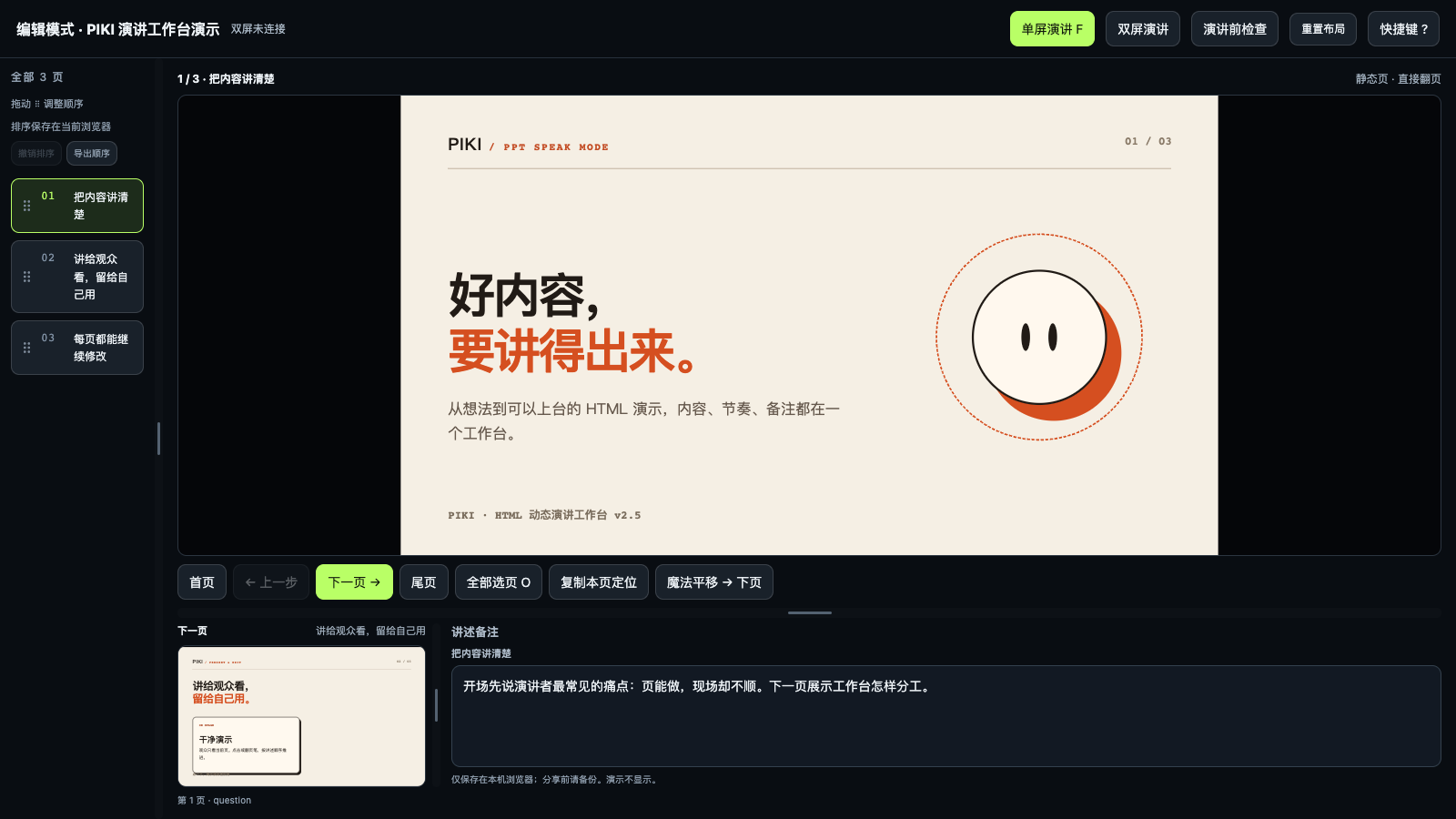Image resolution: width=1456 pixels, height=819 pixels.
Task: Jump to last slide with 尾页
Action: (424, 582)
